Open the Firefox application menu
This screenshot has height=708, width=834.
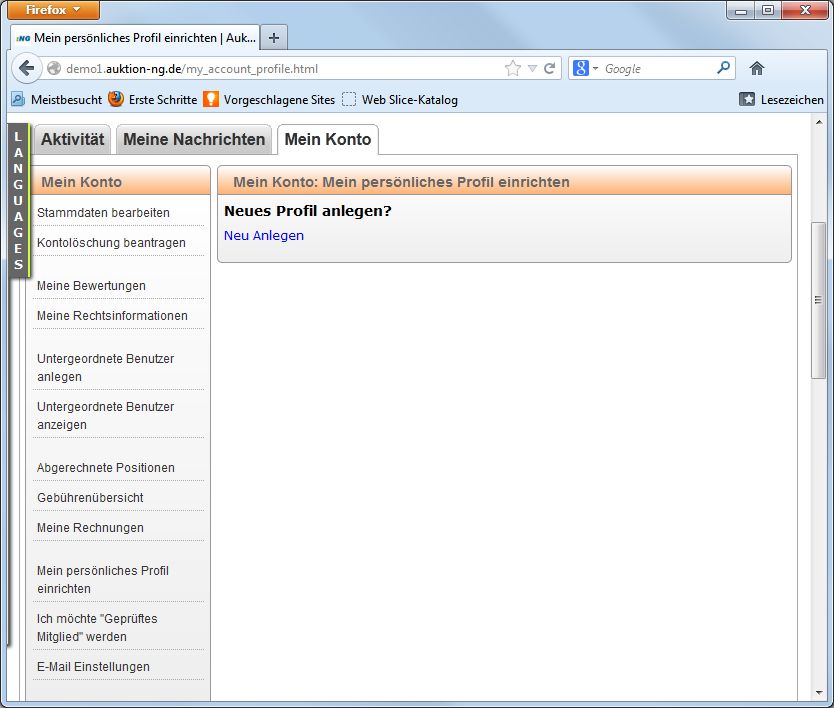point(53,10)
